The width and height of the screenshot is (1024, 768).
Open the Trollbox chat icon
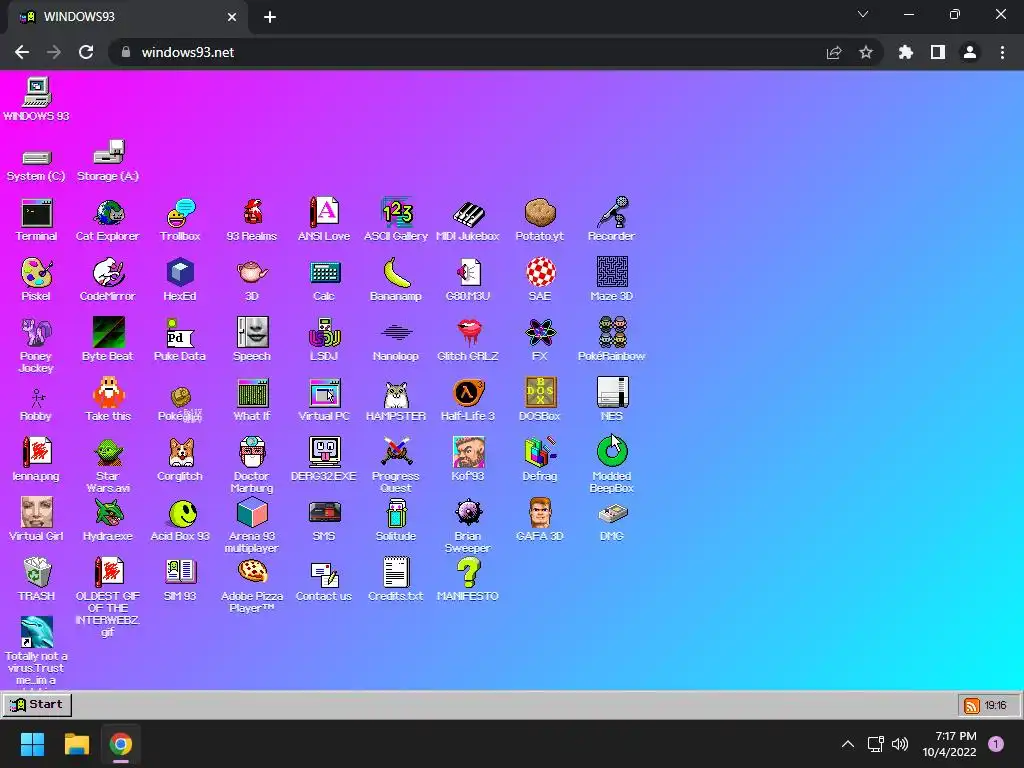(180, 214)
